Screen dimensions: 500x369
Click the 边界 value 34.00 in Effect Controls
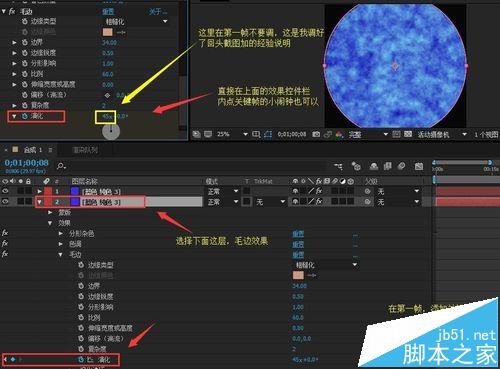pos(109,43)
